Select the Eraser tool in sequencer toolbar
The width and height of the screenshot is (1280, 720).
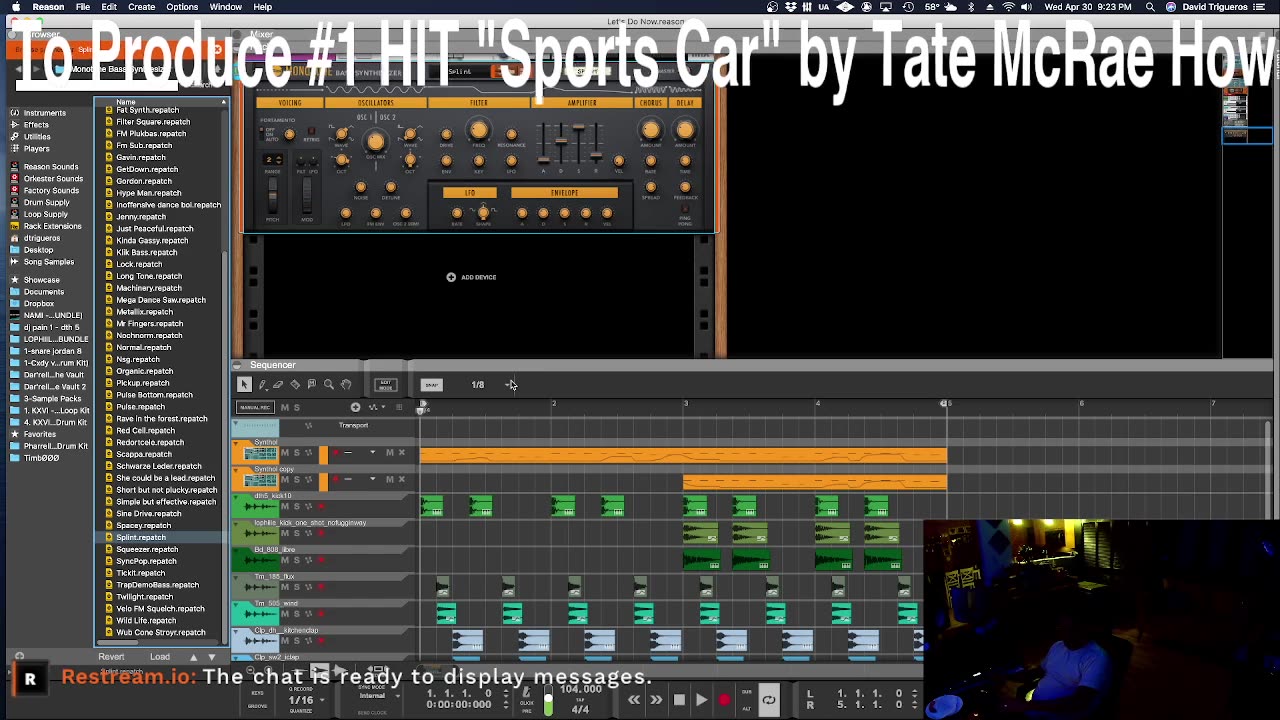[x=278, y=385]
